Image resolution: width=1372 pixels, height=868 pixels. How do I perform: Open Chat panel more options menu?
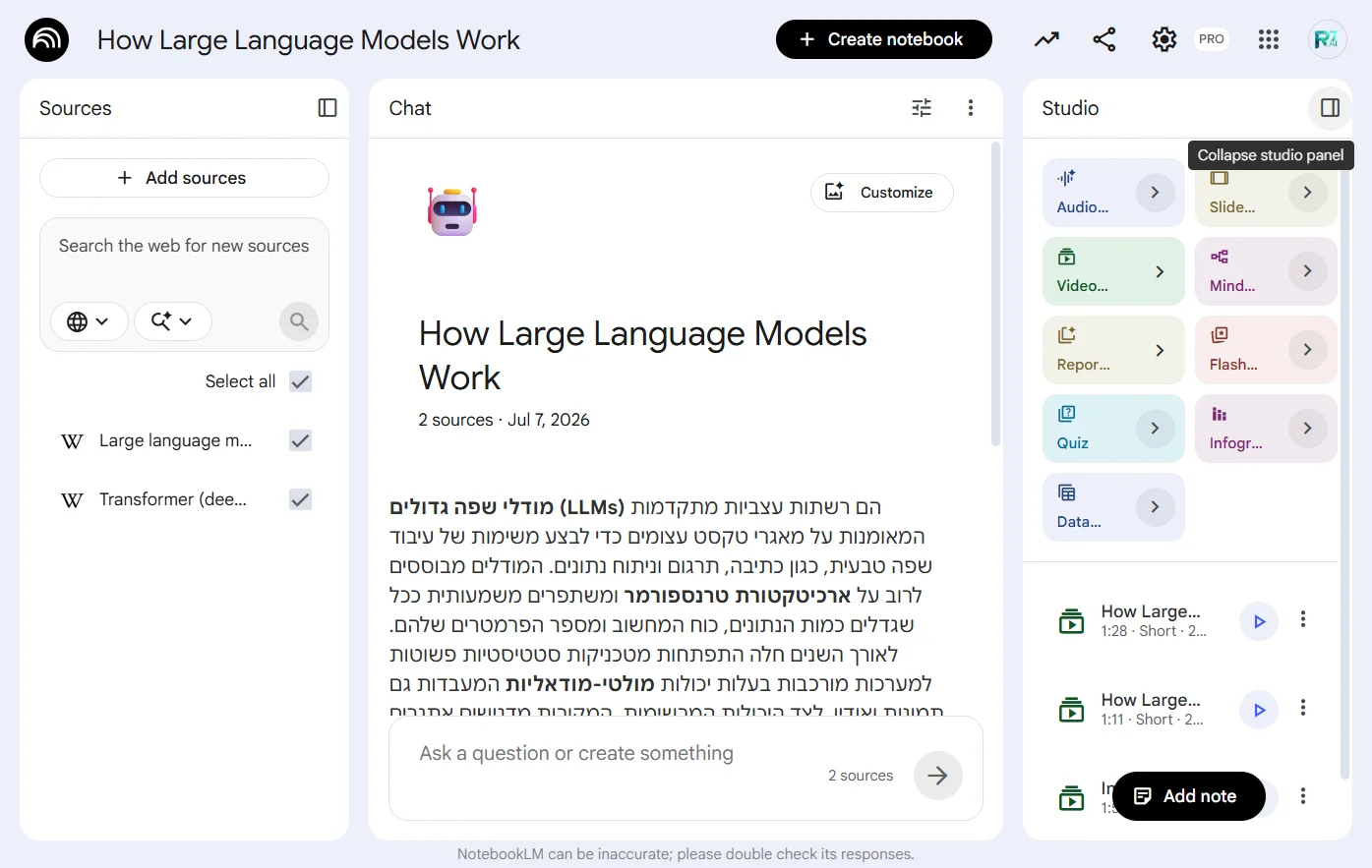971,108
